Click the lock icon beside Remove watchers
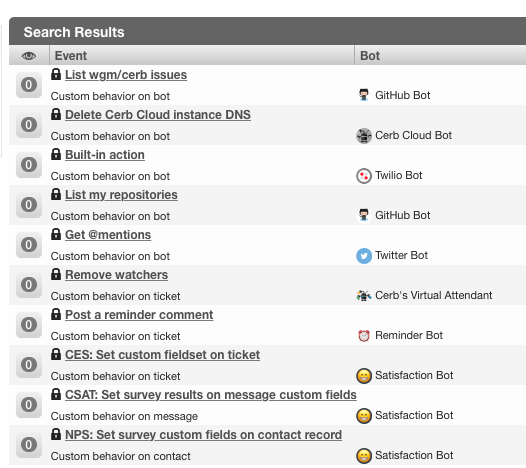 [x=56, y=274]
